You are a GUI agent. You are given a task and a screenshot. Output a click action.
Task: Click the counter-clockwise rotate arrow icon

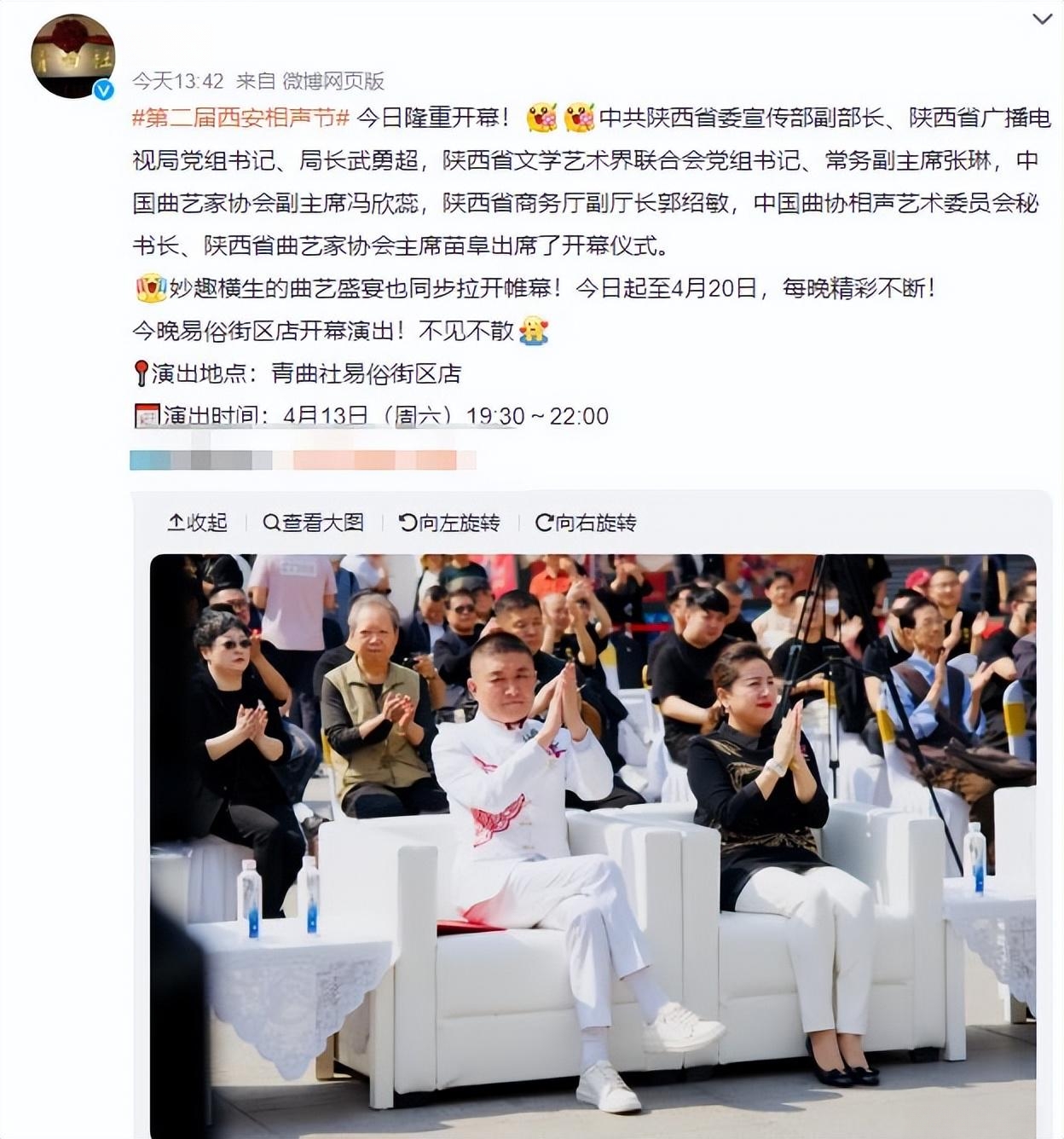click(408, 523)
